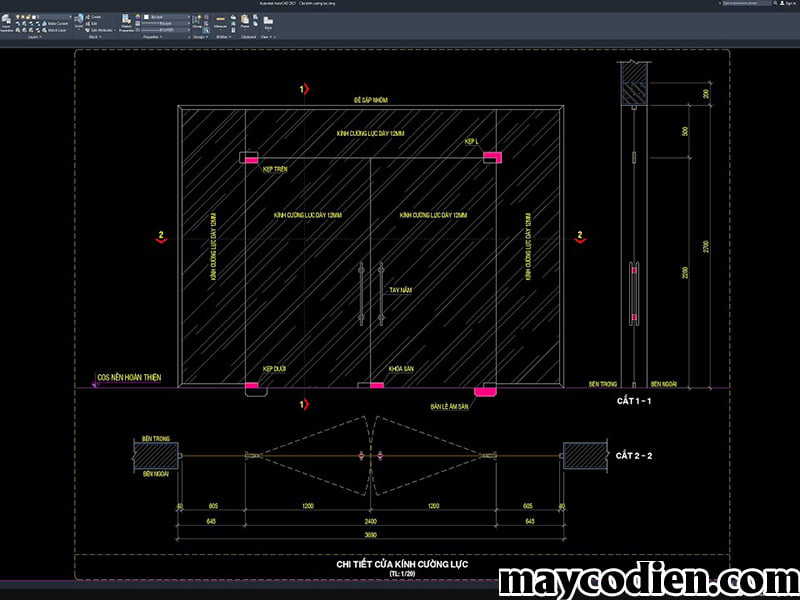Click the Create block button

pyautogui.click(x=93, y=17)
